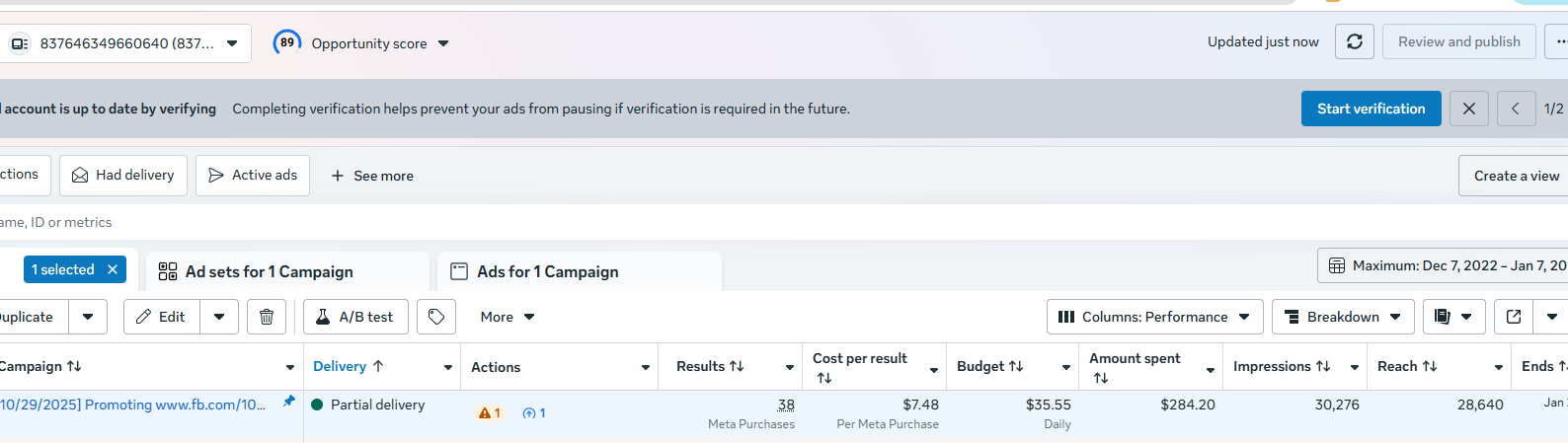Switch to Ads for 1 Campaign tab
The width and height of the screenshot is (1568, 443).
[547, 271]
